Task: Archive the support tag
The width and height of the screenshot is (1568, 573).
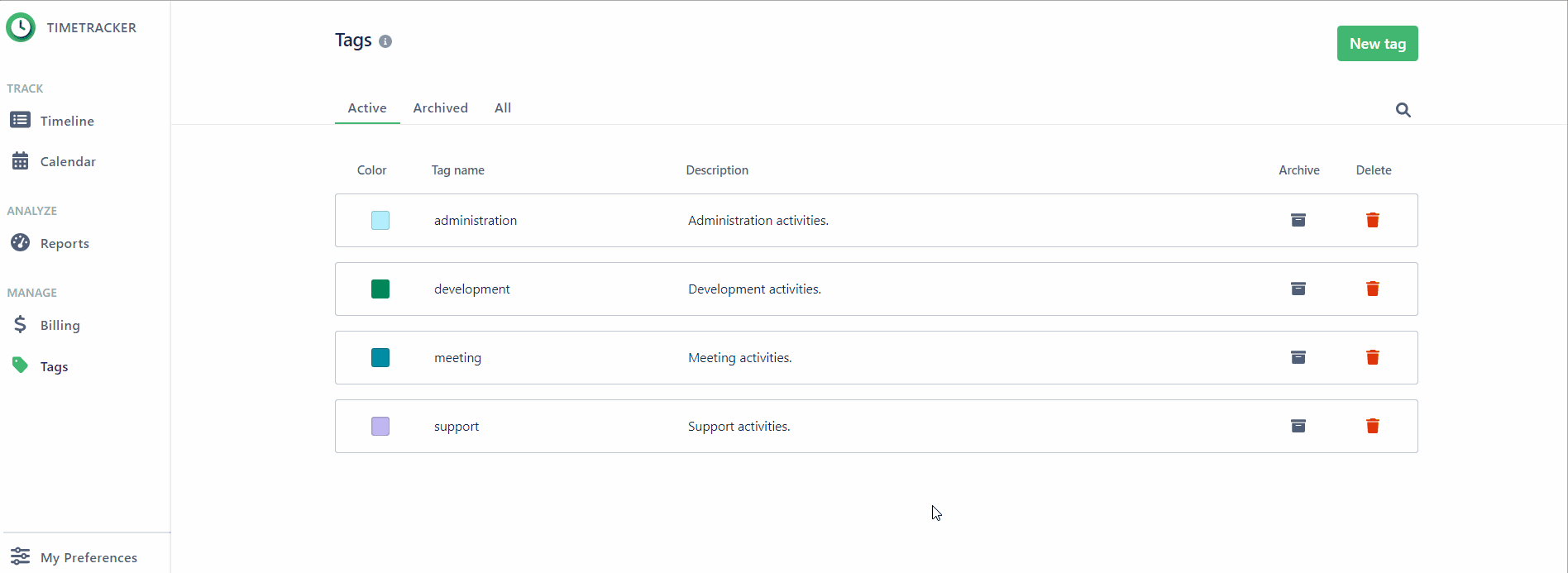Action: click(x=1298, y=426)
